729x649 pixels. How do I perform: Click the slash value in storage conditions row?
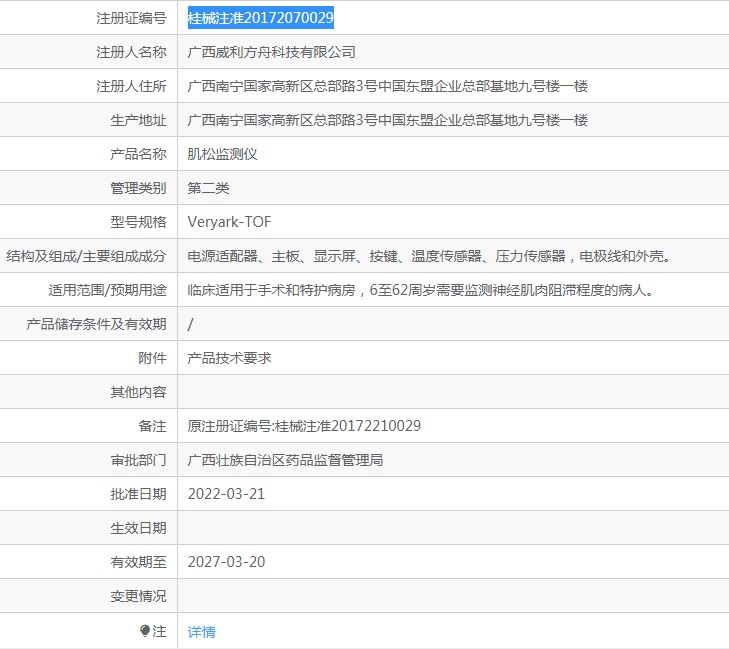190,324
